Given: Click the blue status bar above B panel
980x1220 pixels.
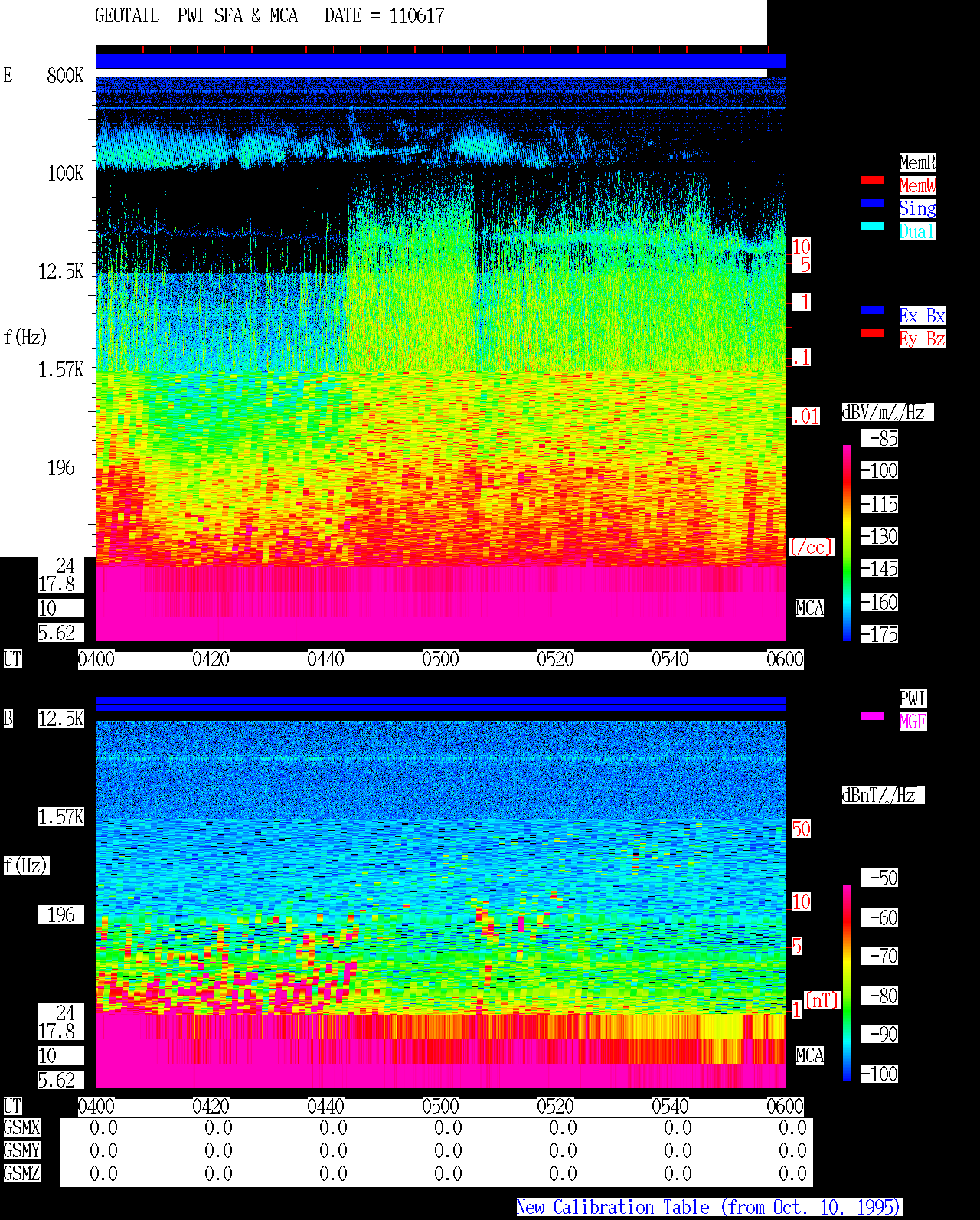Looking at the screenshot, I should [440, 705].
